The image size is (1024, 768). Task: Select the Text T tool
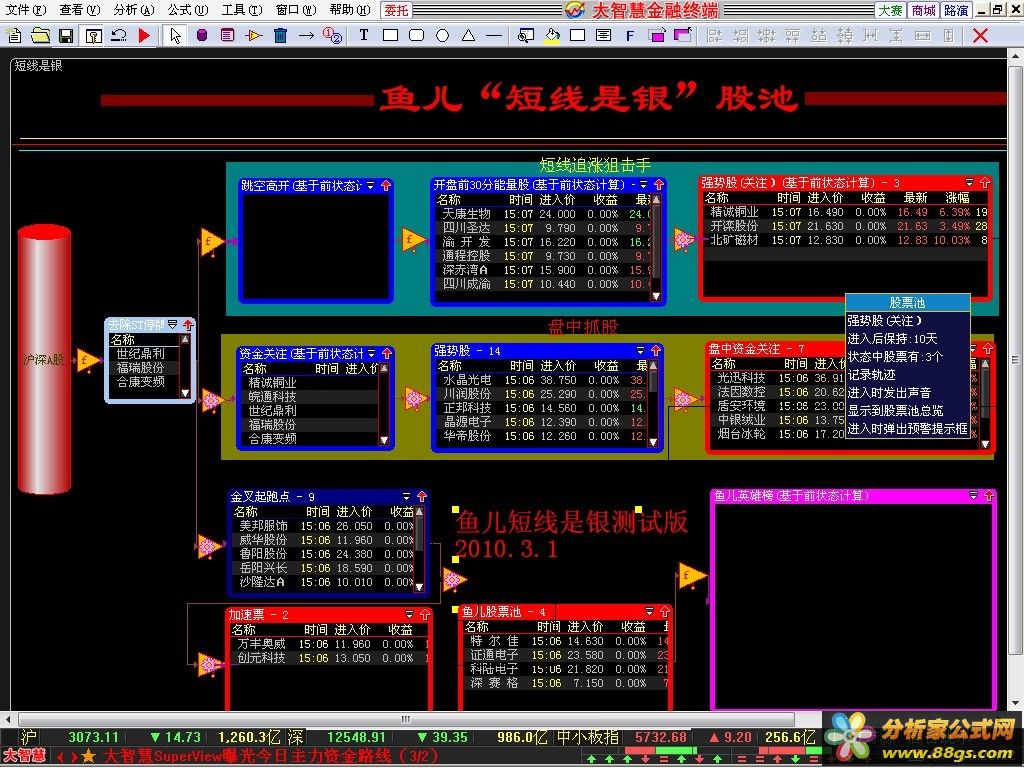click(x=364, y=35)
